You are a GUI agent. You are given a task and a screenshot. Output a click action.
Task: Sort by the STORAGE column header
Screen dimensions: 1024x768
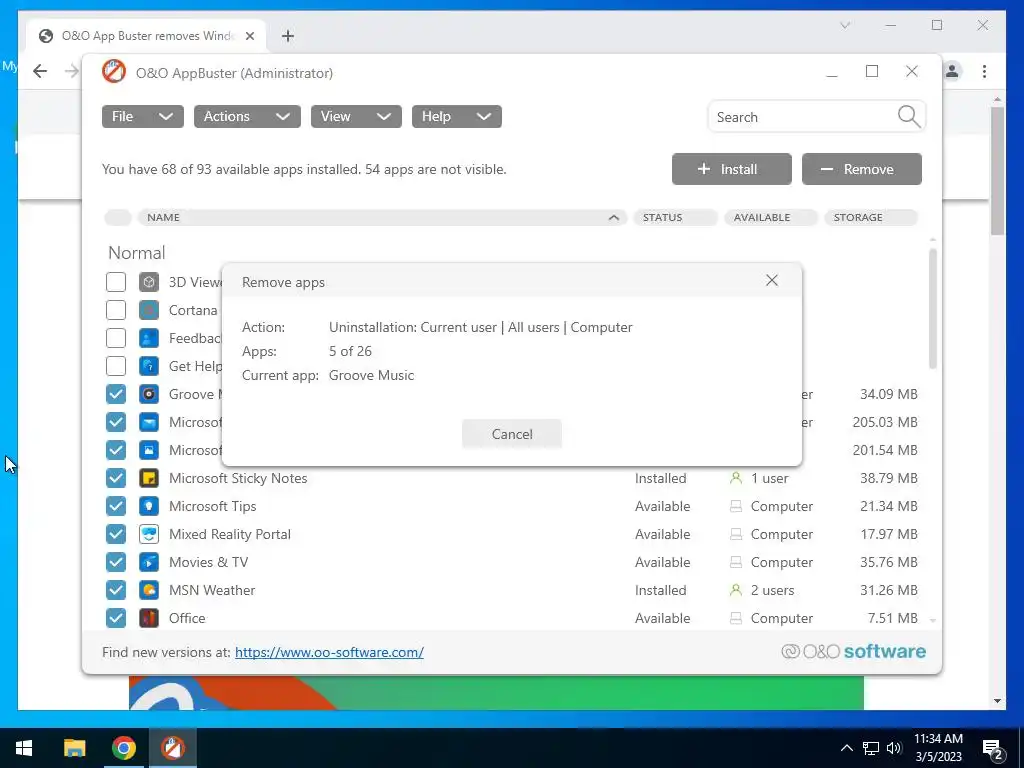pos(871,217)
